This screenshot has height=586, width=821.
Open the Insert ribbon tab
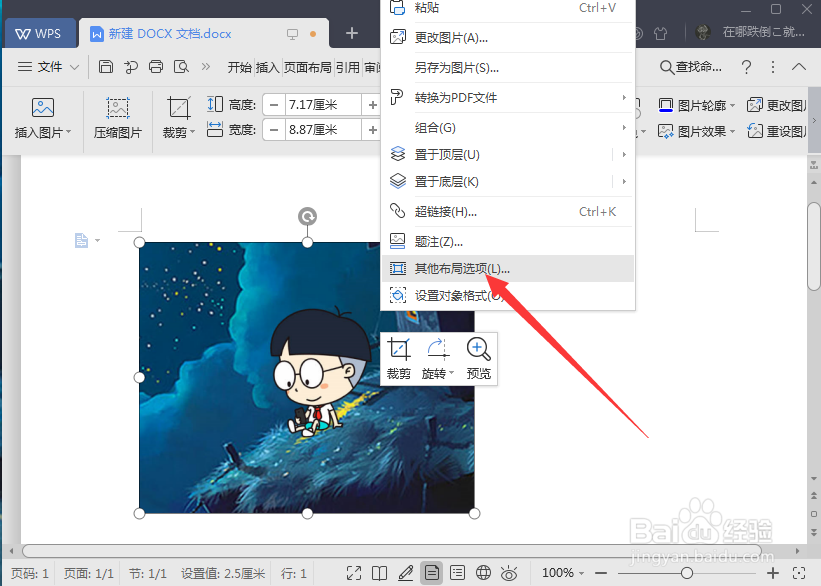click(x=268, y=67)
